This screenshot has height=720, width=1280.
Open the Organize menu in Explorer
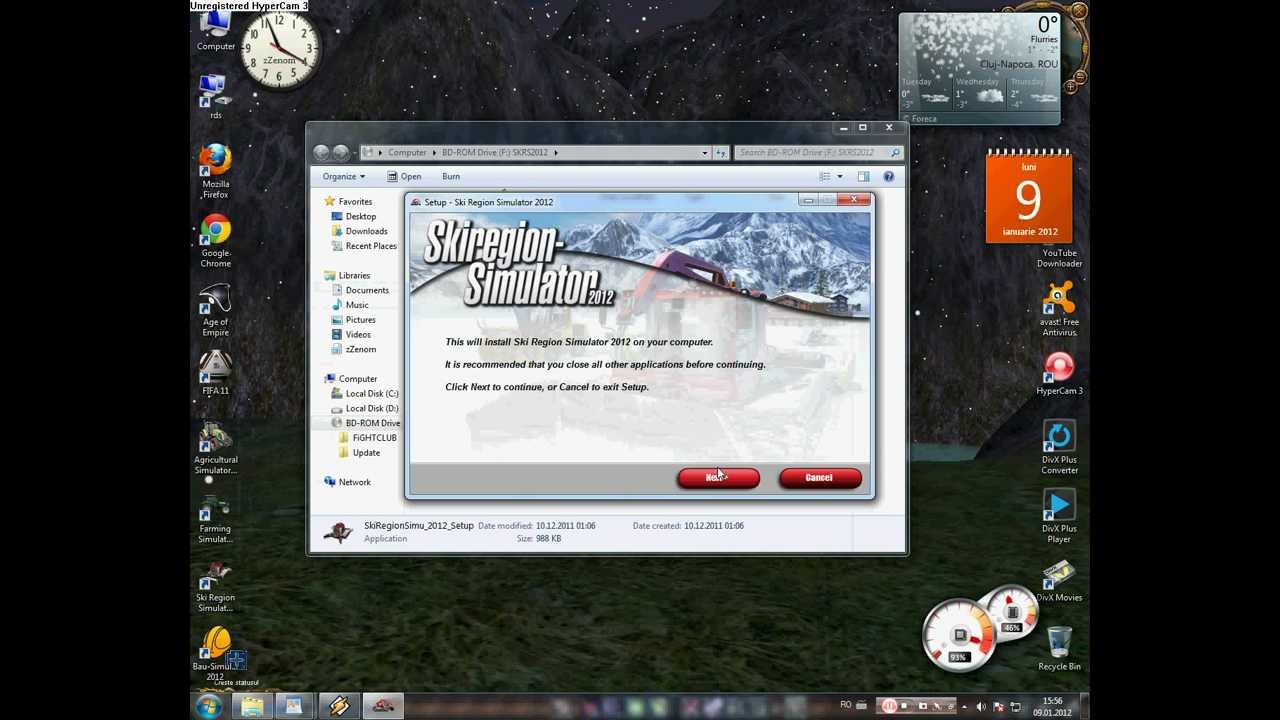pyautogui.click(x=343, y=177)
